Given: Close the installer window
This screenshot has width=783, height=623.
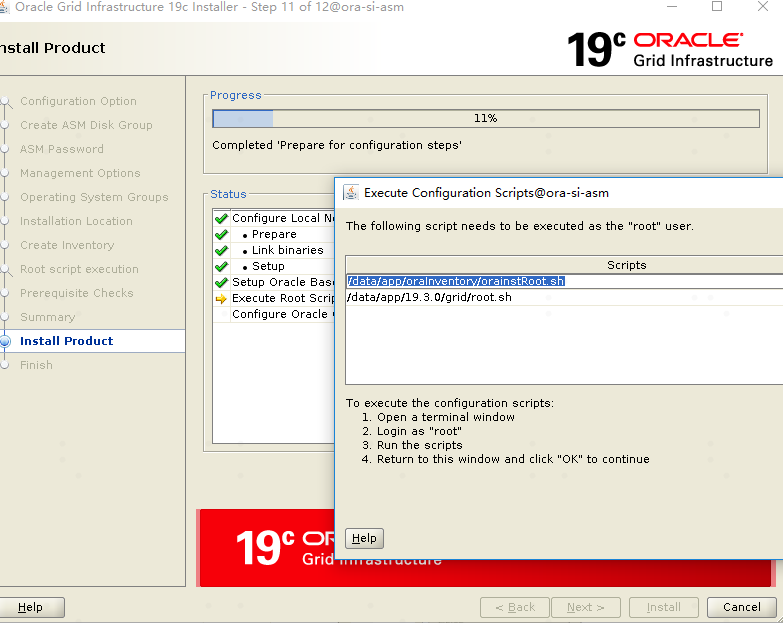Looking at the screenshot, I should [x=763, y=6].
